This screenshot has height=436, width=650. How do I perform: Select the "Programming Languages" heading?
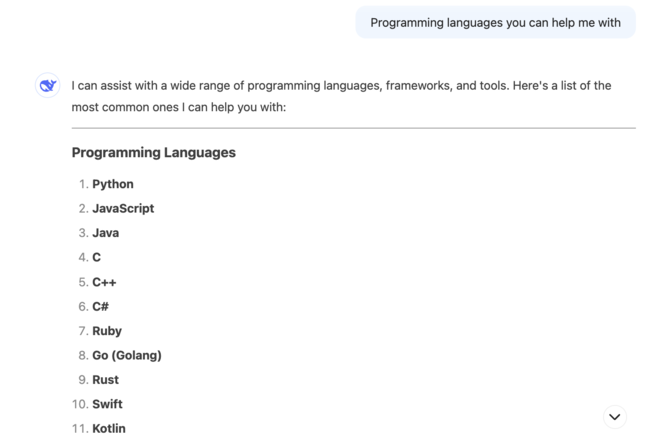153,153
